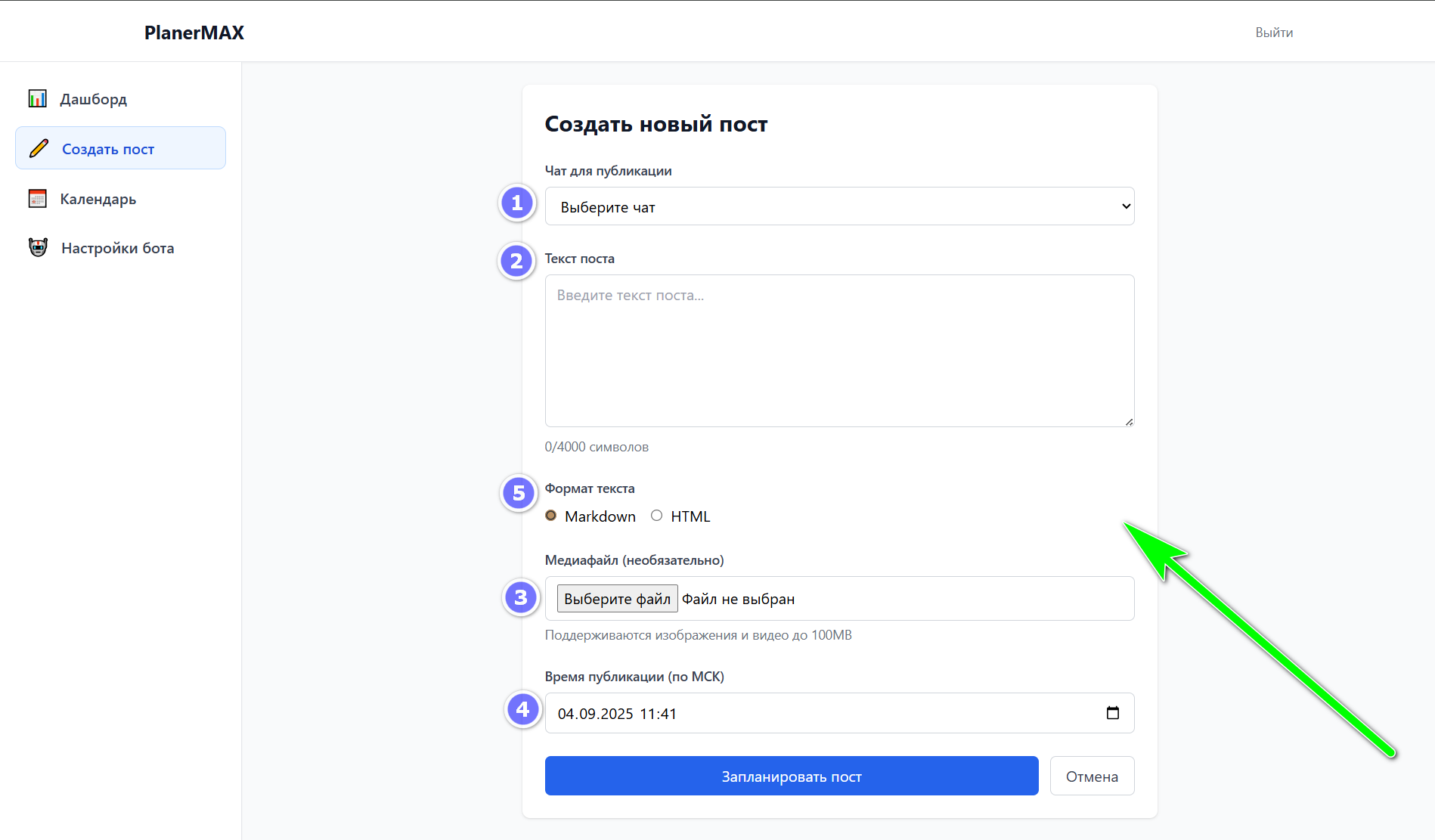Click Выйти to log out

[x=1274, y=33]
